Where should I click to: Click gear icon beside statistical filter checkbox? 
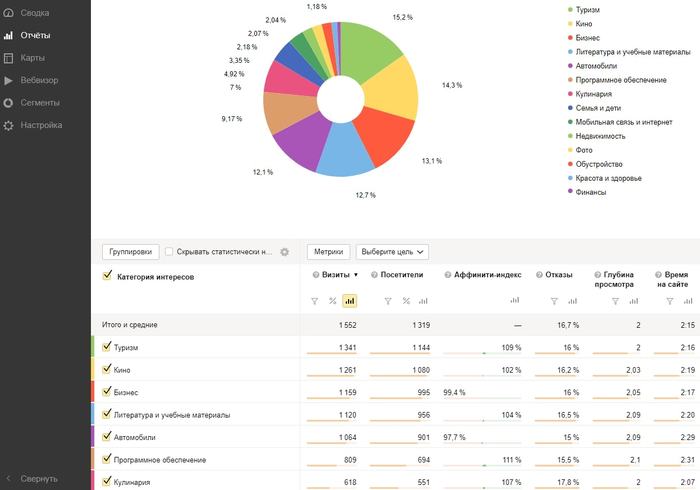click(x=284, y=252)
